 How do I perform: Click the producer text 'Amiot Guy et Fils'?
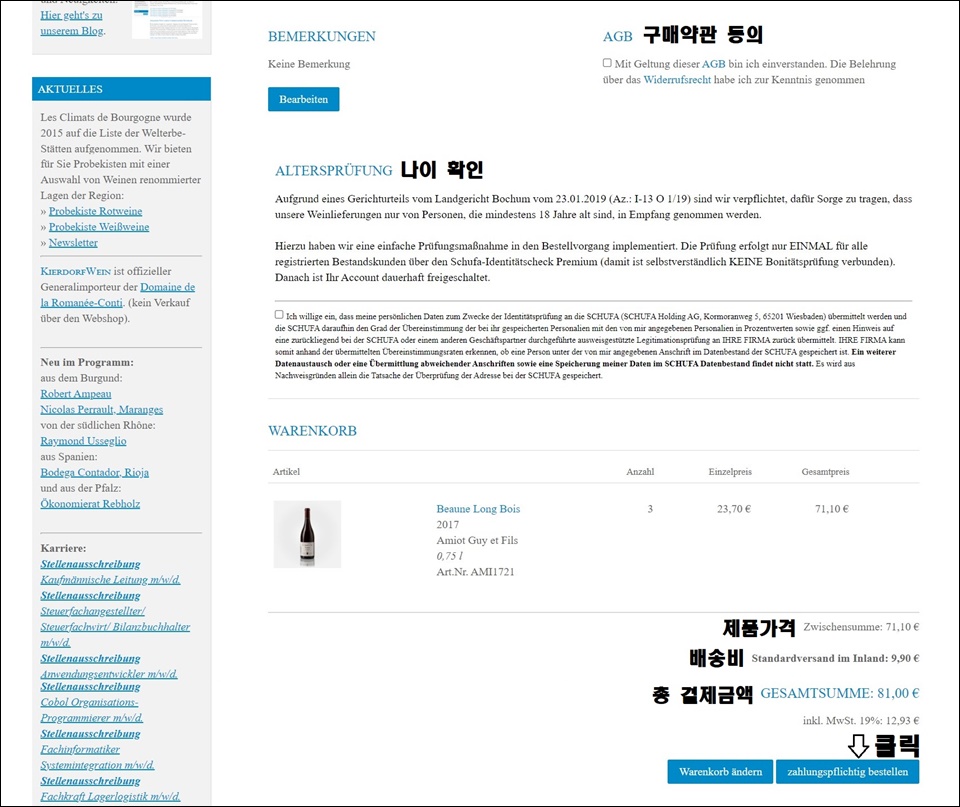point(477,541)
